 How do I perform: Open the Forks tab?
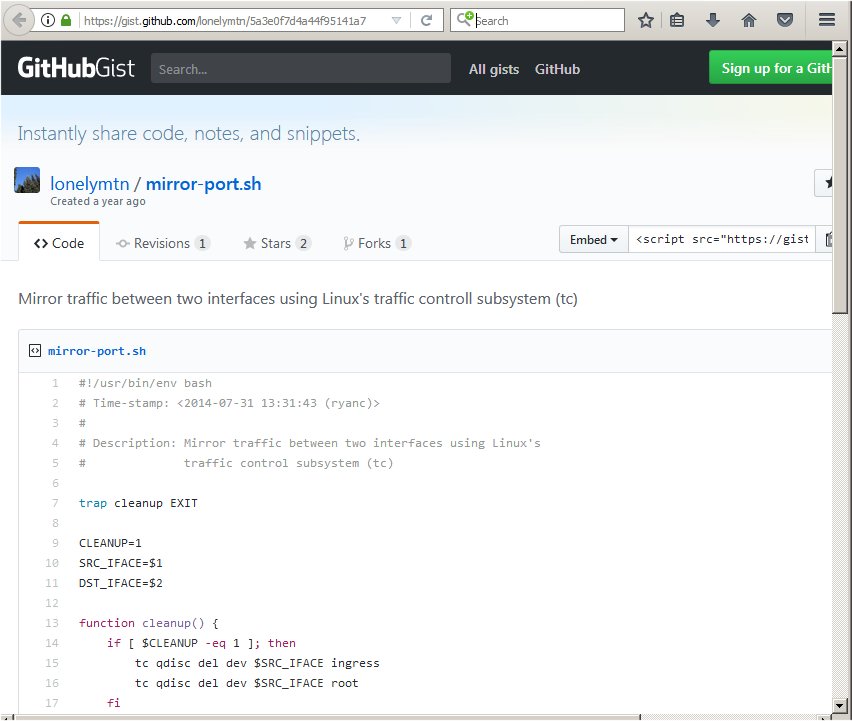click(376, 243)
